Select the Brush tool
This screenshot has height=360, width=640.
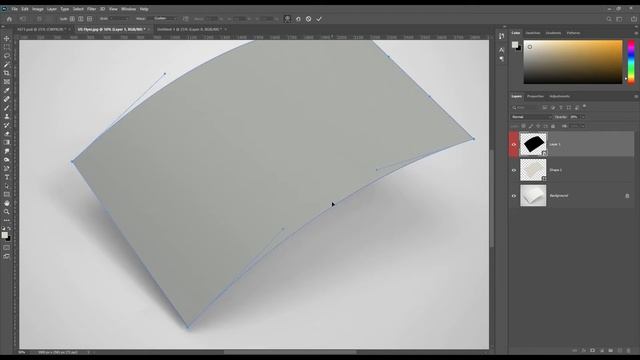7,108
